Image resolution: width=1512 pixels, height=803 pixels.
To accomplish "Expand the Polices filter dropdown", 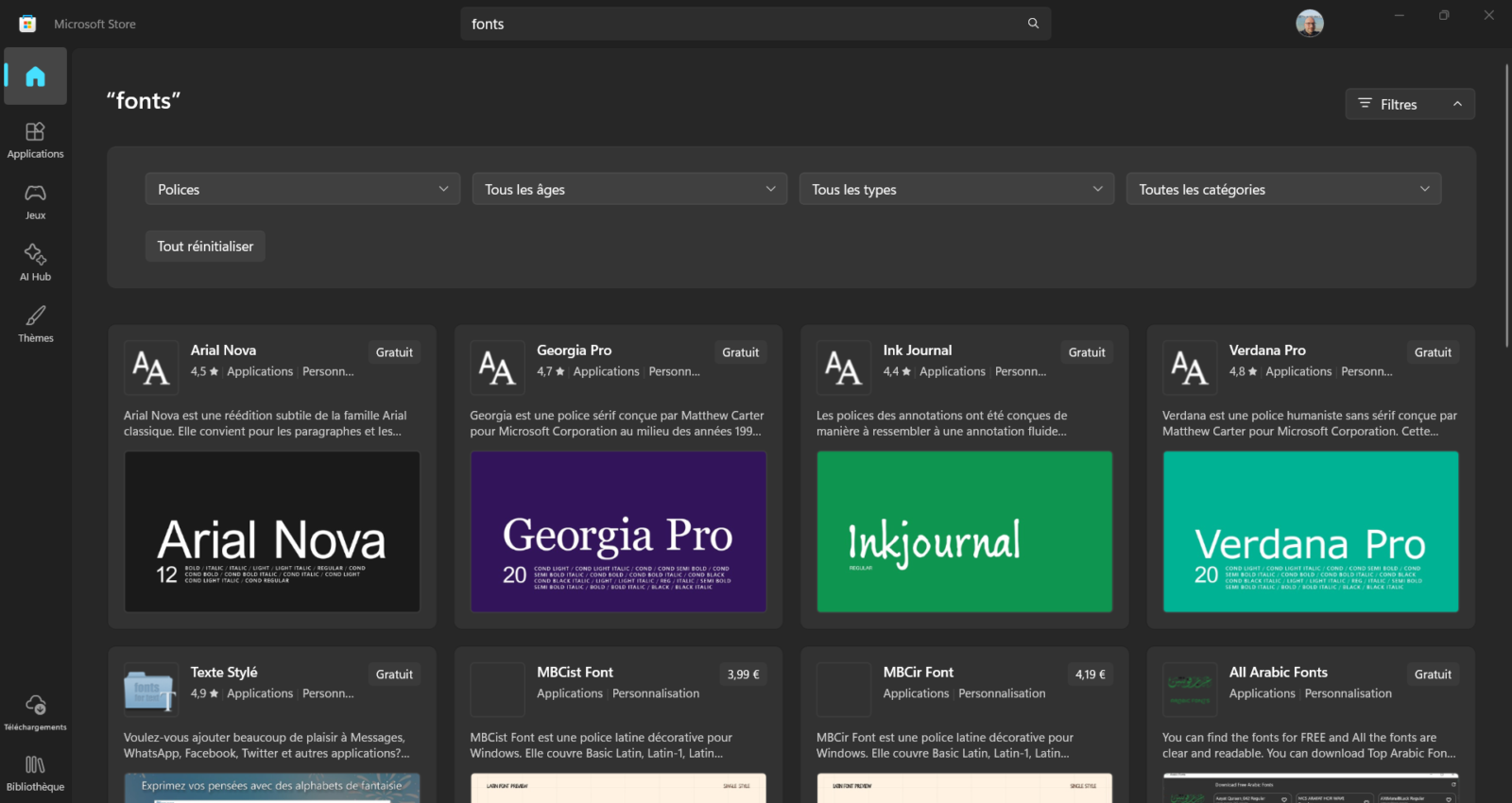I will 302,189.
